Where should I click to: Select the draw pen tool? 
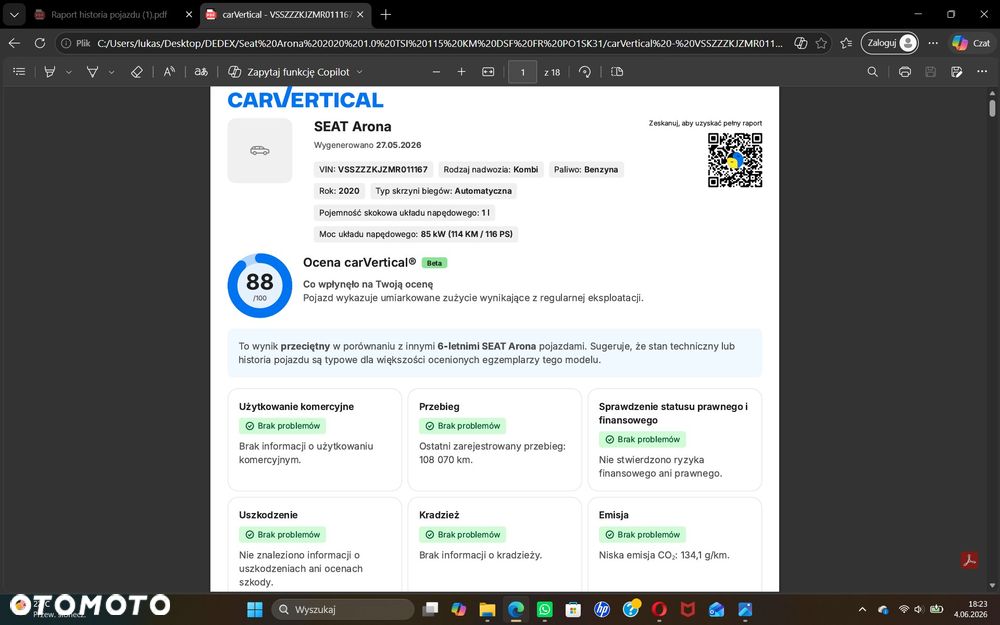(92, 72)
